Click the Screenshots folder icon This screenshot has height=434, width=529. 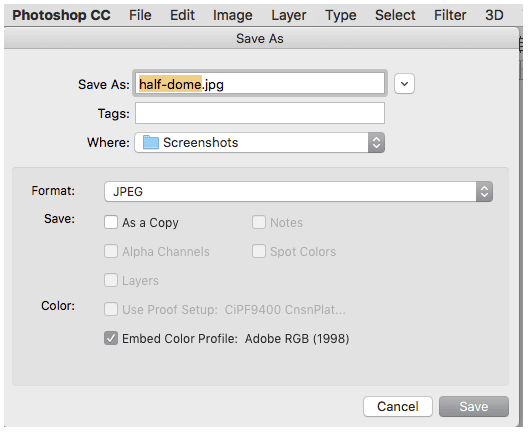click(x=150, y=143)
